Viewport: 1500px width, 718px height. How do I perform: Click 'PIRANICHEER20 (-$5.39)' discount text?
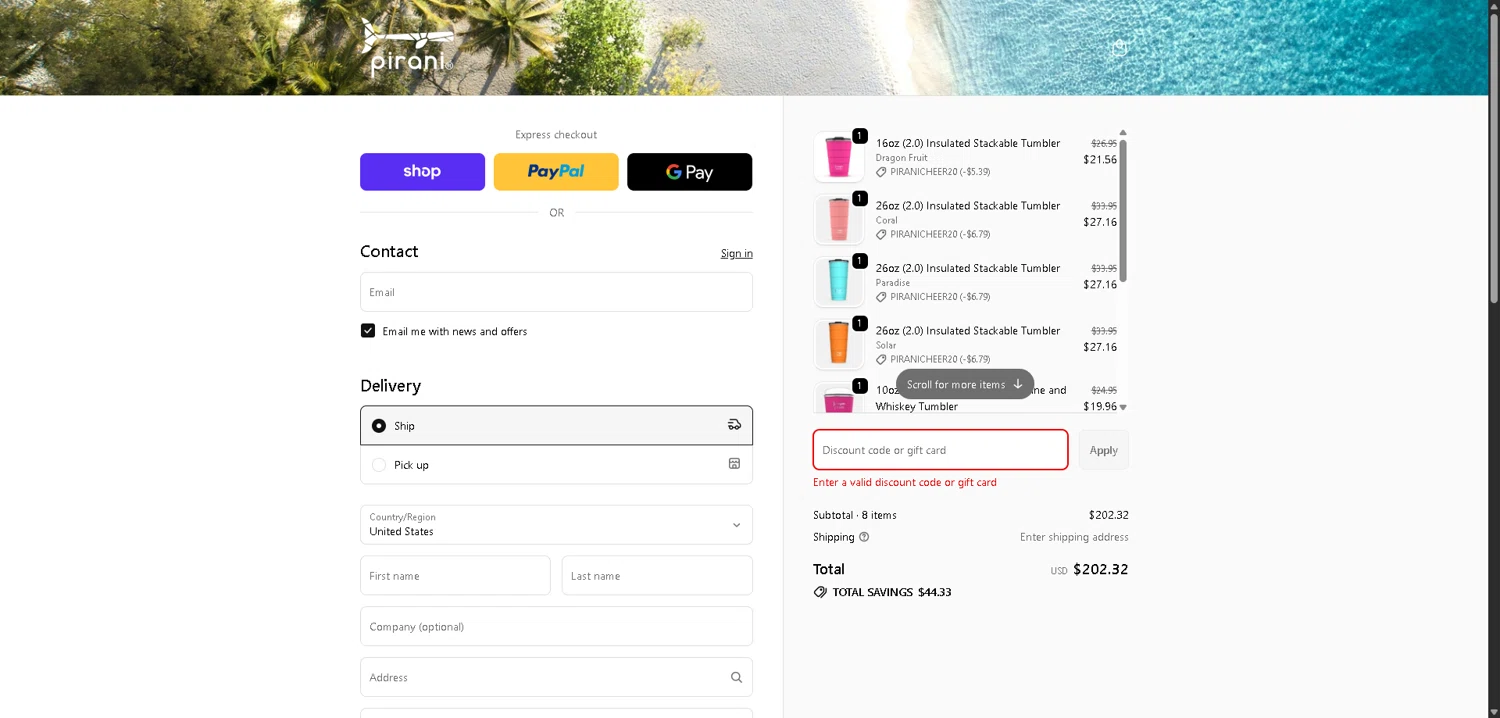coord(940,172)
